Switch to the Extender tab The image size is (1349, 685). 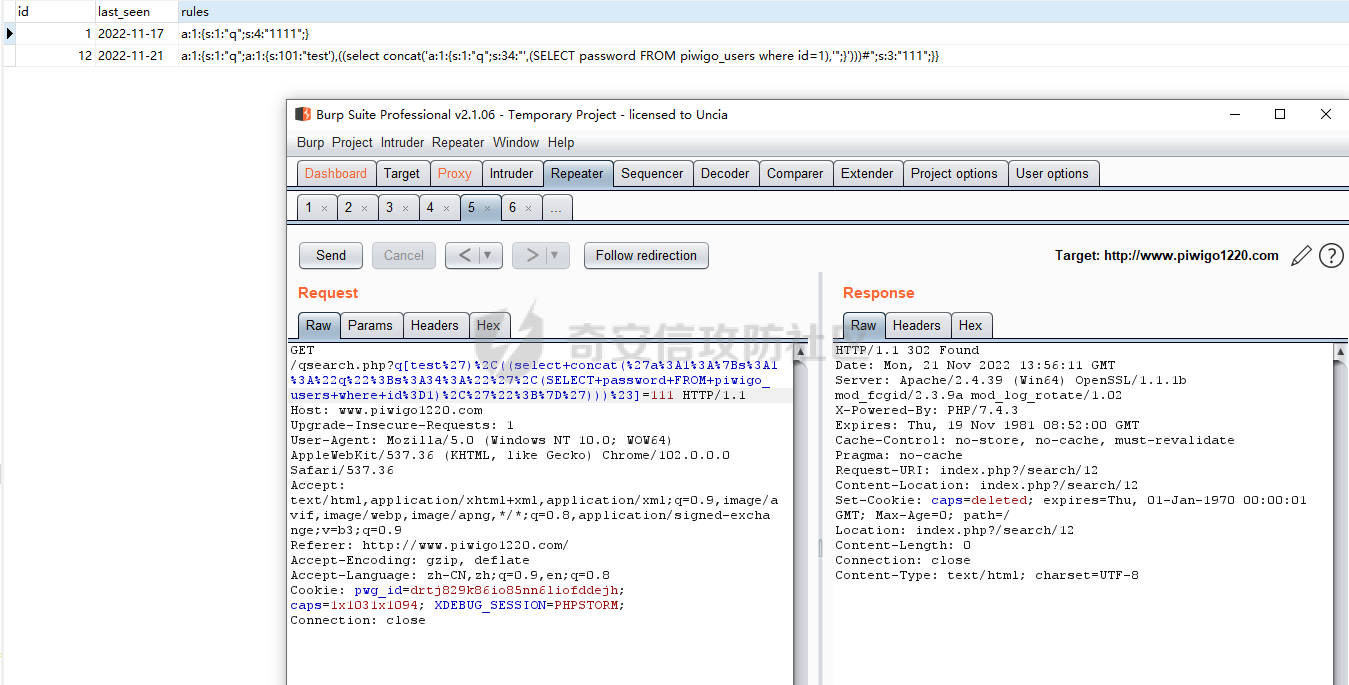click(867, 173)
